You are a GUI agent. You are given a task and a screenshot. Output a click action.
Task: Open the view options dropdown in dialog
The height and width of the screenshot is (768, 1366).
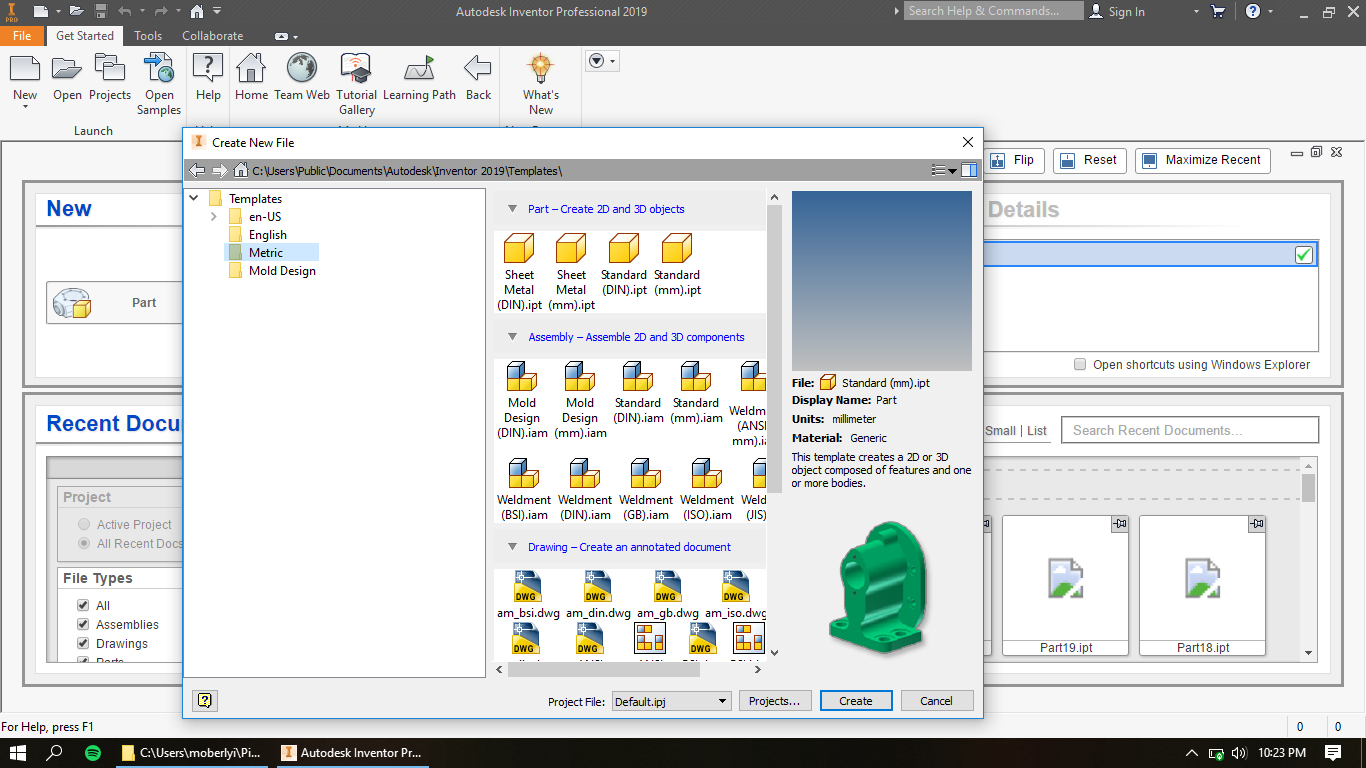click(x=944, y=171)
